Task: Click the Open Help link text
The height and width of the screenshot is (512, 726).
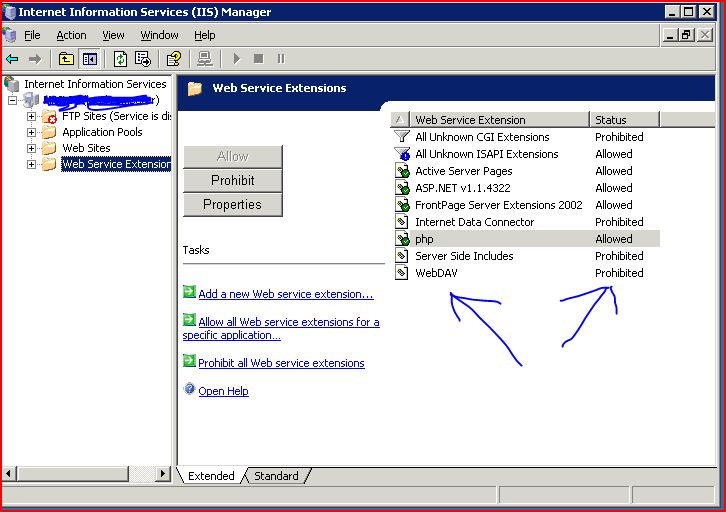Action: (224, 391)
